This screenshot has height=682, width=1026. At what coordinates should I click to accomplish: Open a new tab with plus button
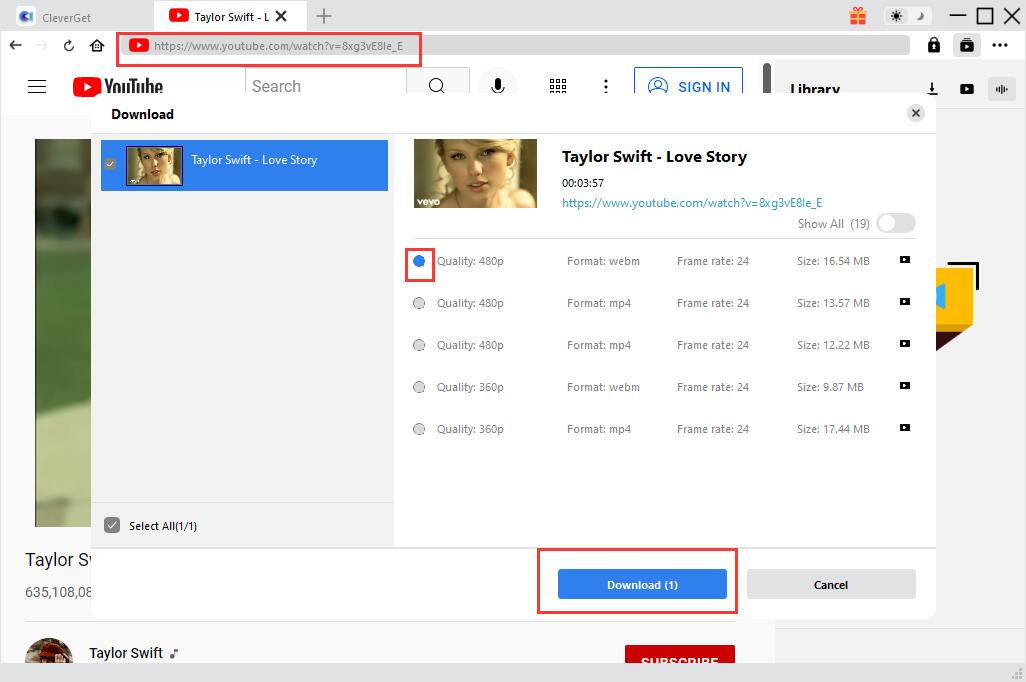[x=324, y=16]
